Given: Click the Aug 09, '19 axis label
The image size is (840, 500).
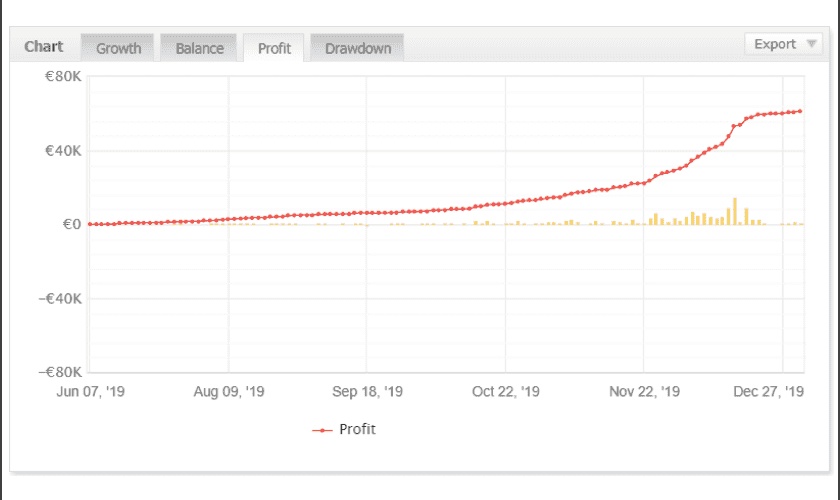Looking at the screenshot, I should click(229, 392).
